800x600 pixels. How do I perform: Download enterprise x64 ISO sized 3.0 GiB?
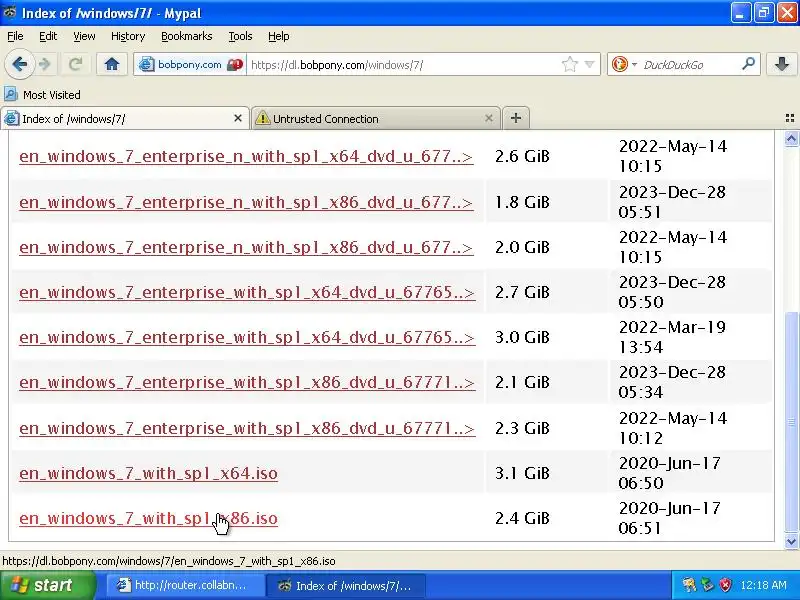(247, 337)
